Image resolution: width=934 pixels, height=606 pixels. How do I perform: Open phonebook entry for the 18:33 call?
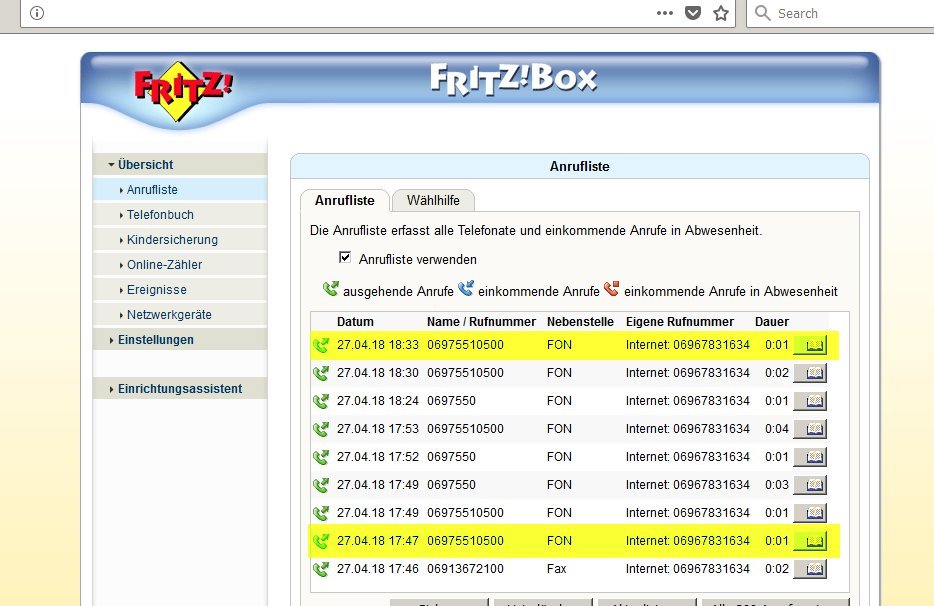pyautogui.click(x=810, y=345)
